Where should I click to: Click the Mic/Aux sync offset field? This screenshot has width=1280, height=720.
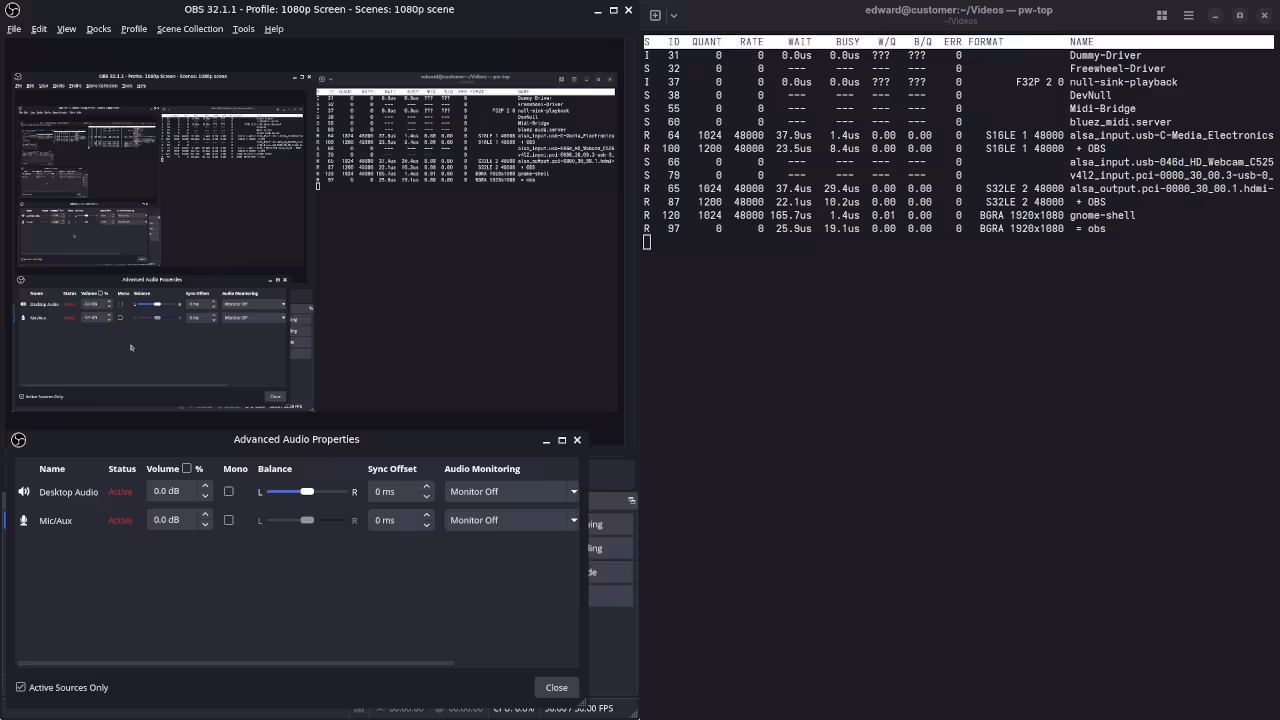(395, 520)
